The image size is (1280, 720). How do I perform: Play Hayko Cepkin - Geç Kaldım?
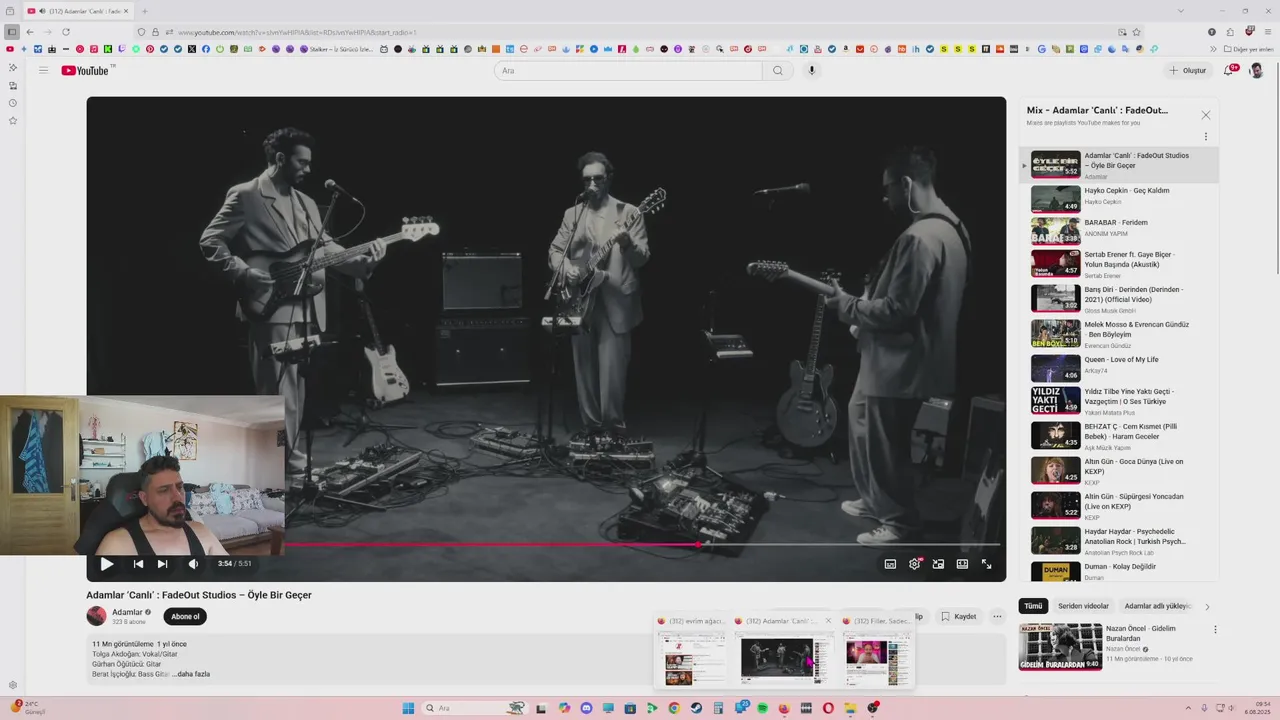[1119, 198]
